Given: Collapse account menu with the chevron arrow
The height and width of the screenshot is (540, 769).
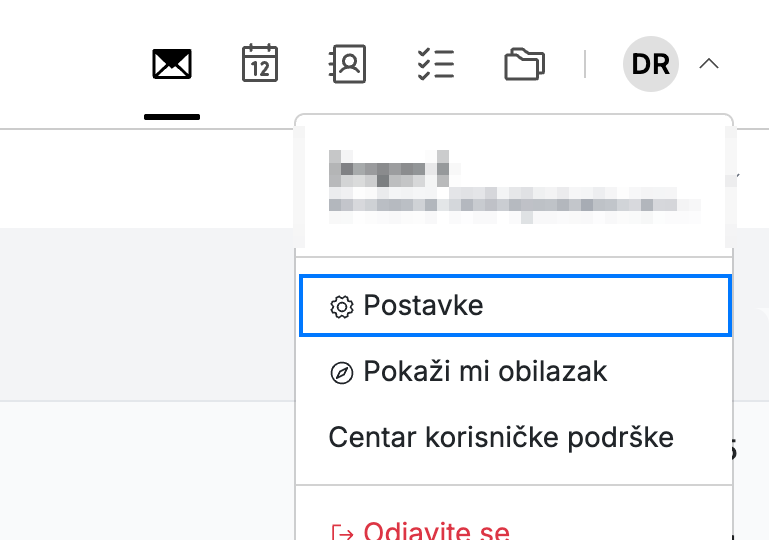Looking at the screenshot, I should (x=709, y=64).
